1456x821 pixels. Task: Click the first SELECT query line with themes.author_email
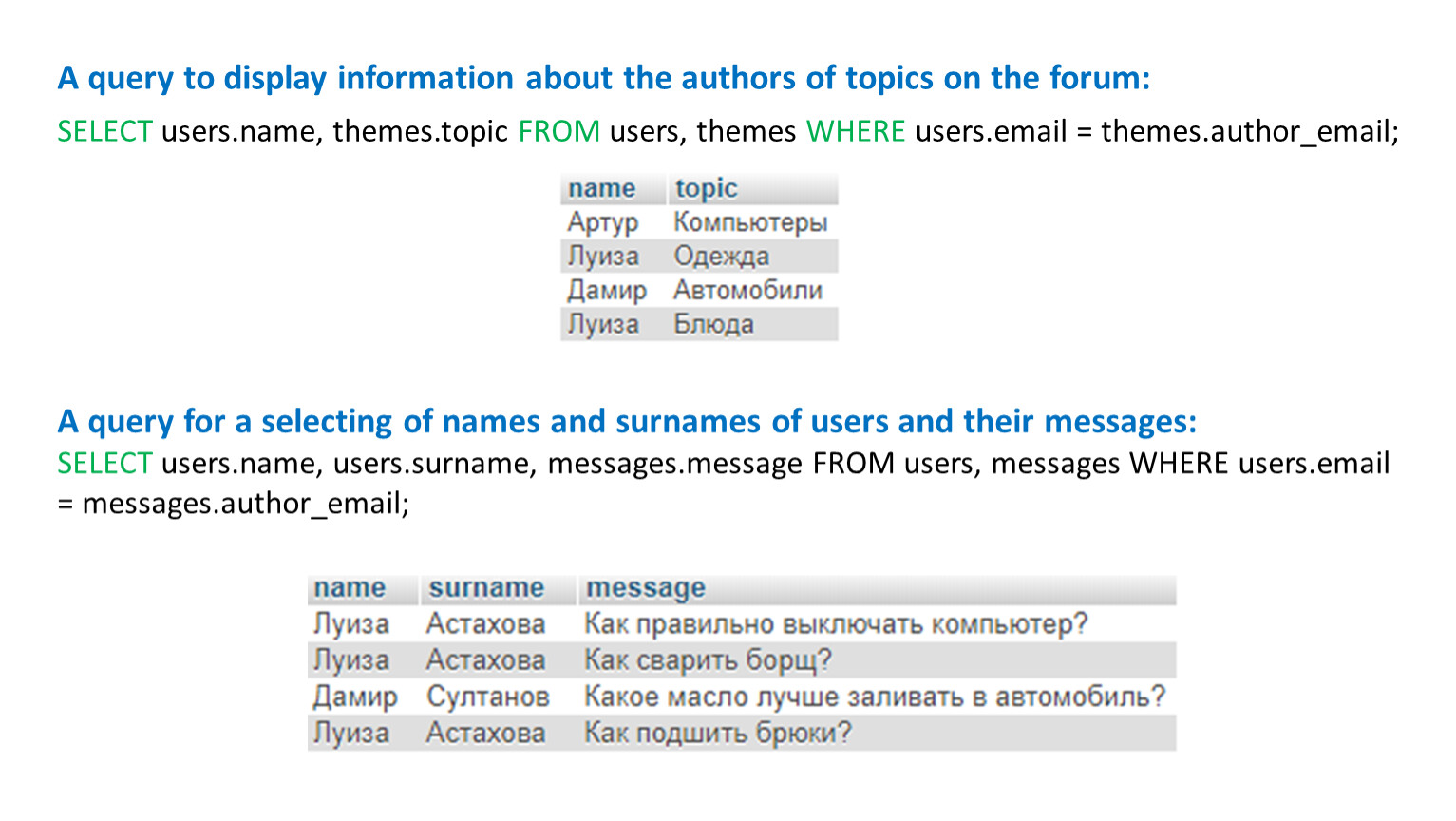tap(728, 131)
